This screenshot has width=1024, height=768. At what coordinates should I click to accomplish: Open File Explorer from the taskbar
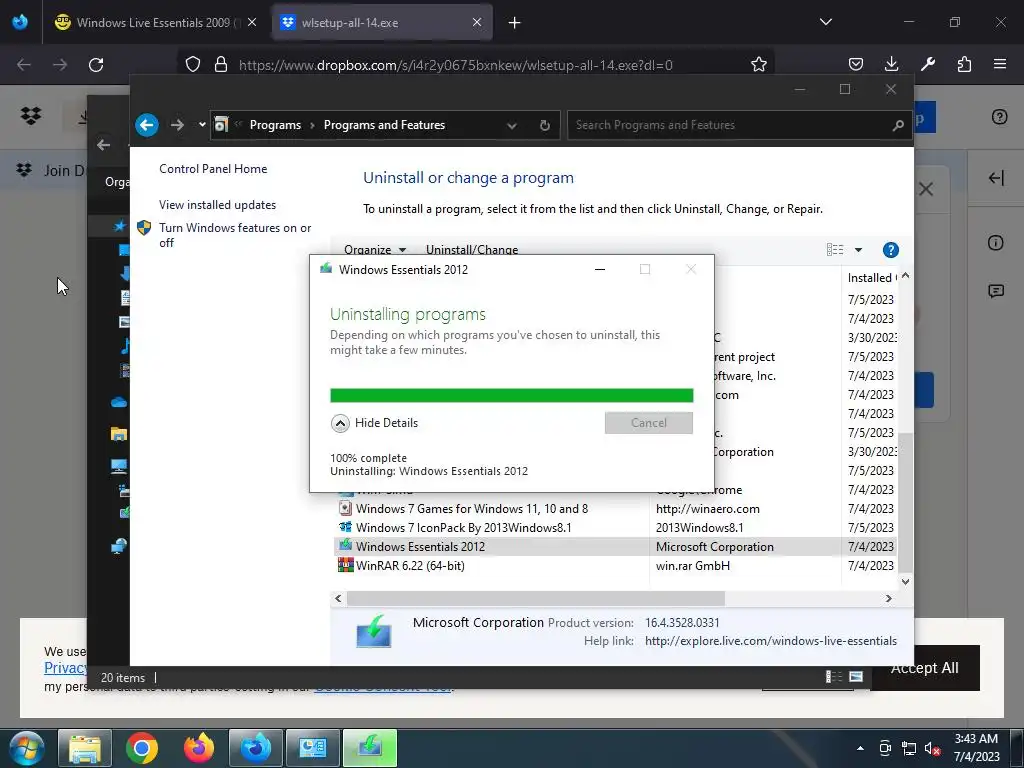point(85,748)
